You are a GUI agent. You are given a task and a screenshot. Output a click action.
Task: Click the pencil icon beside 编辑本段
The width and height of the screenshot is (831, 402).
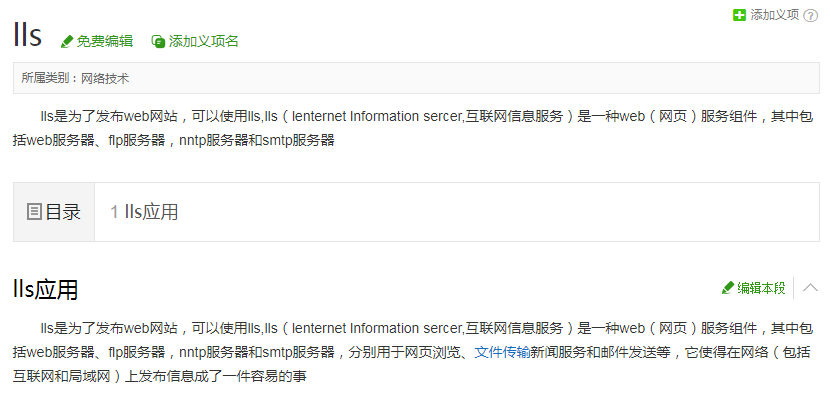click(x=728, y=288)
